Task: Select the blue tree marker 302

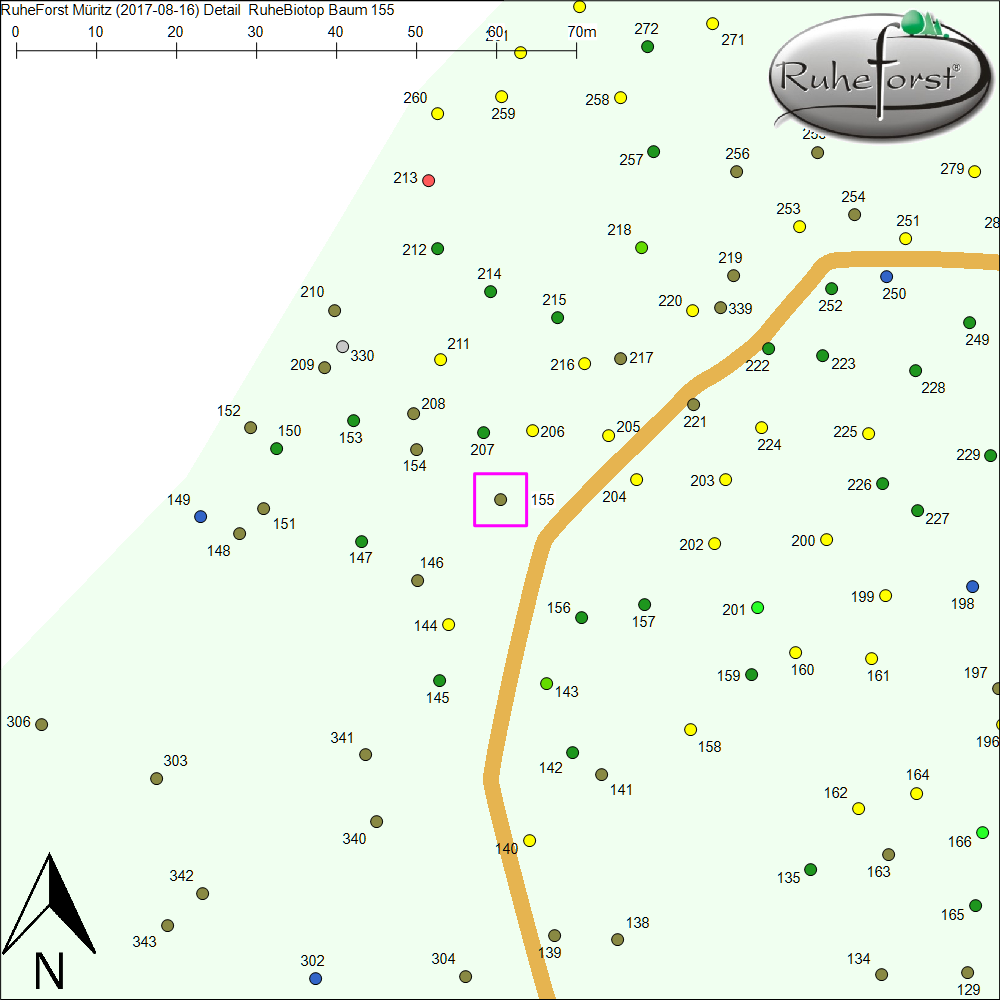Action: click(x=316, y=977)
